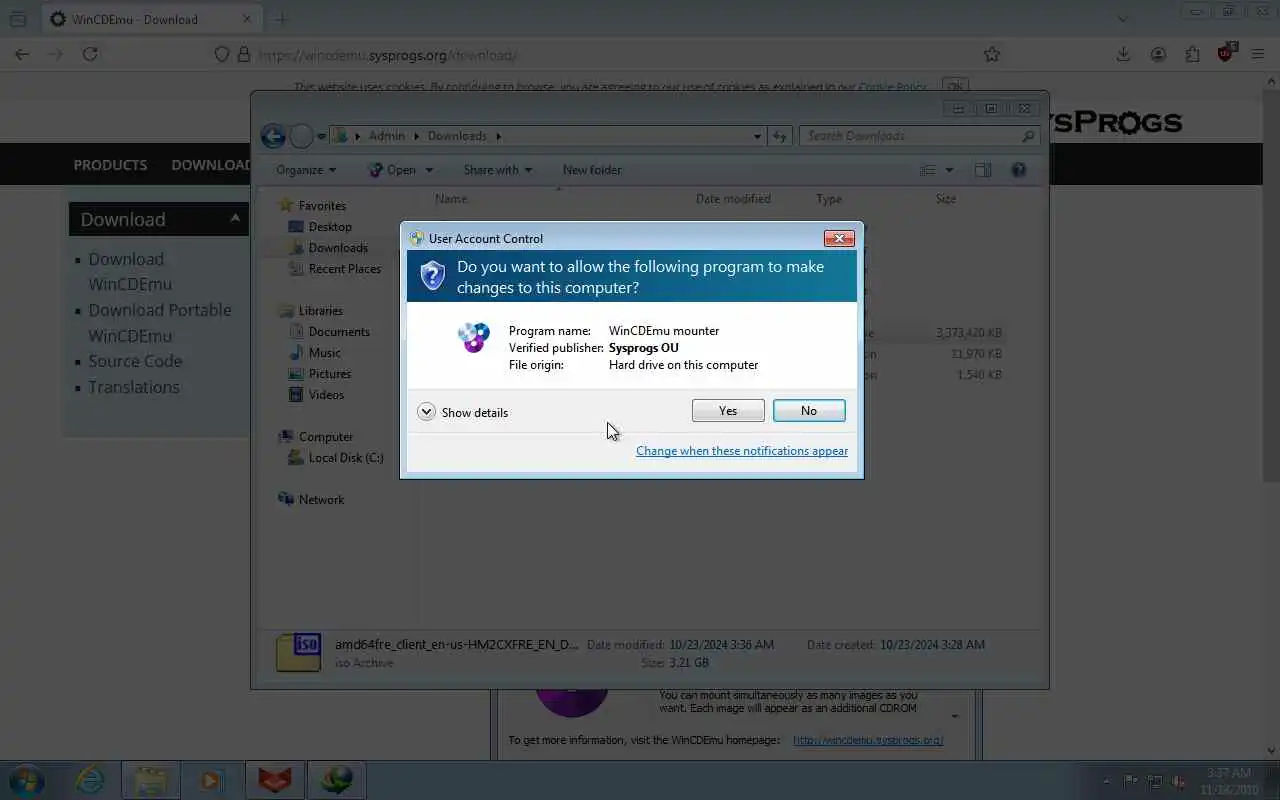Open Translations sidebar link

pos(134,387)
